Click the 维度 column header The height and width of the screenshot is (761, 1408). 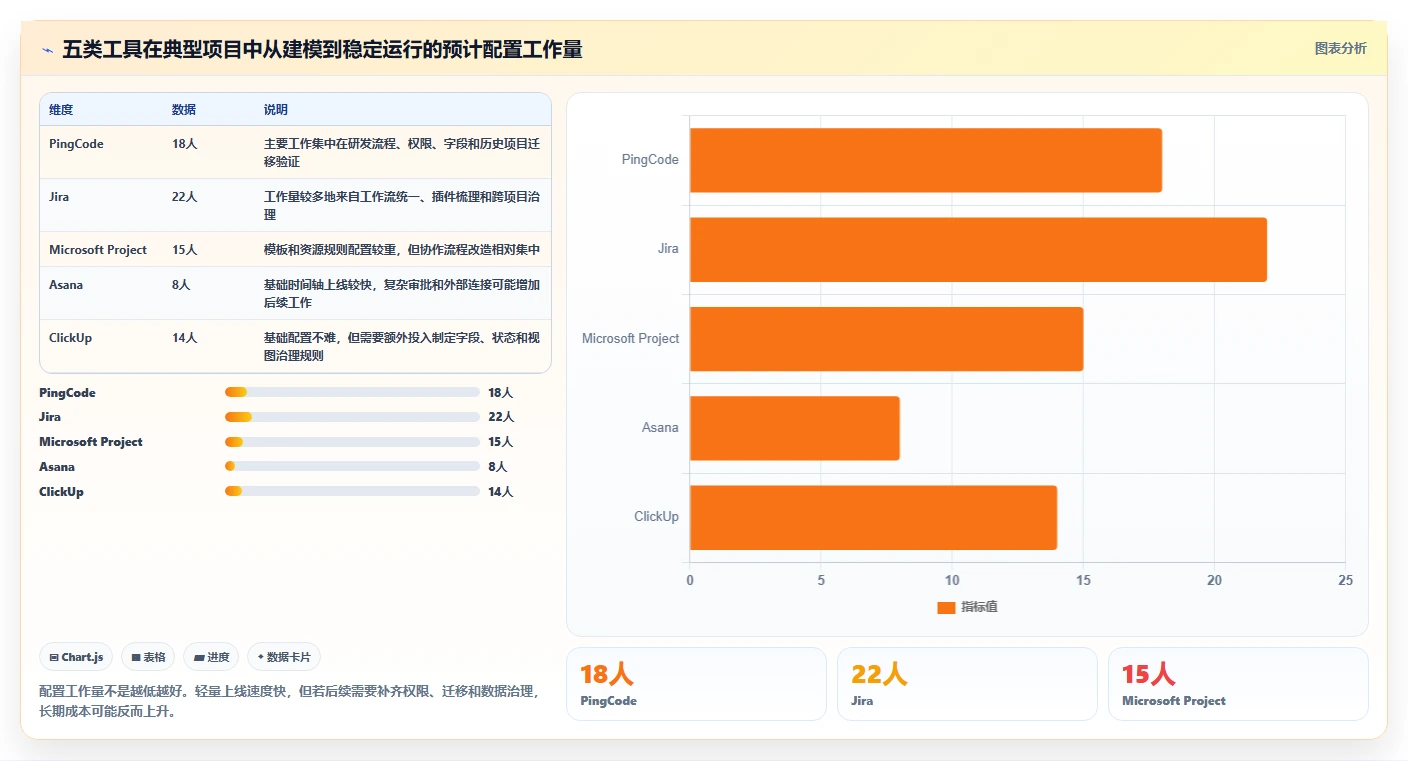coord(61,110)
